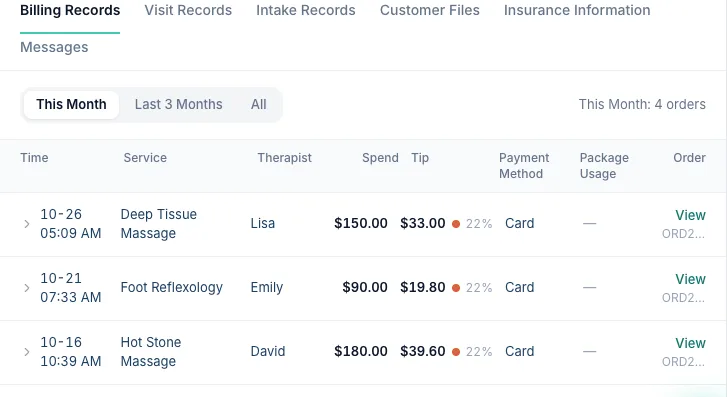
Task: Click the $90.00 spend amount
Action: (x=365, y=288)
